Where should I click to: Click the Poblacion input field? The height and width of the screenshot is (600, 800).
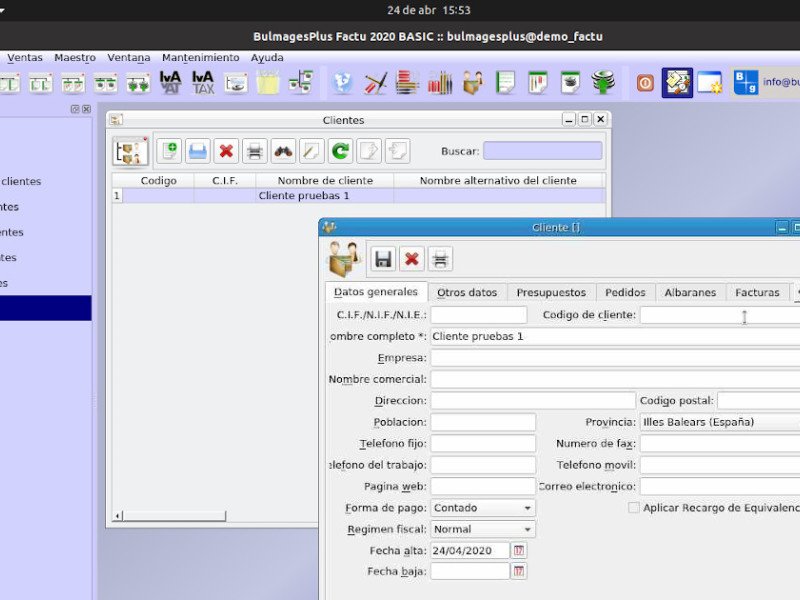click(x=483, y=422)
